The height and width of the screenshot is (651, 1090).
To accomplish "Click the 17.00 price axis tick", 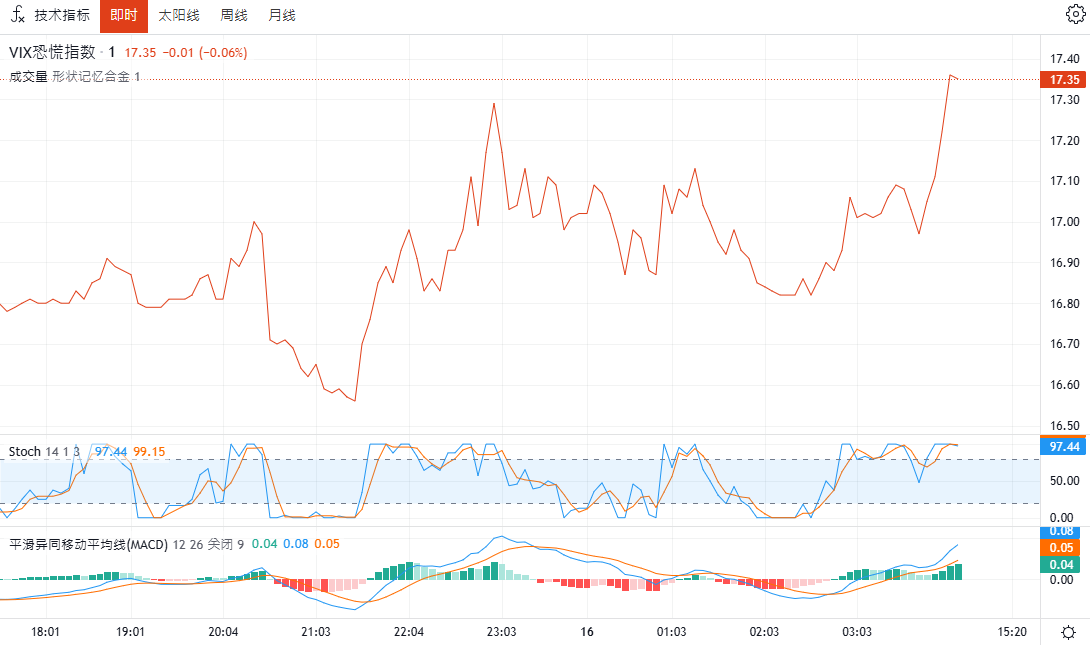I will 1064,222.
